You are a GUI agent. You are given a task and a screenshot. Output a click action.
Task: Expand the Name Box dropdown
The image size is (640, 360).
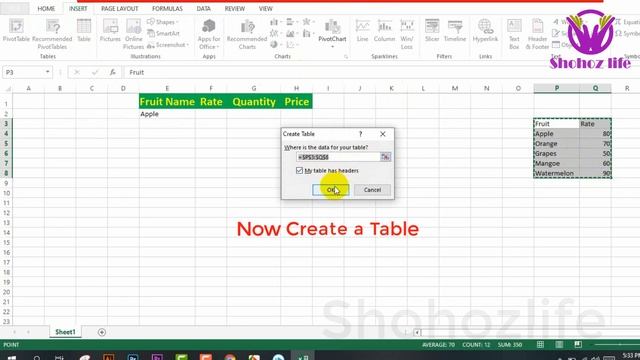point(47,72)
